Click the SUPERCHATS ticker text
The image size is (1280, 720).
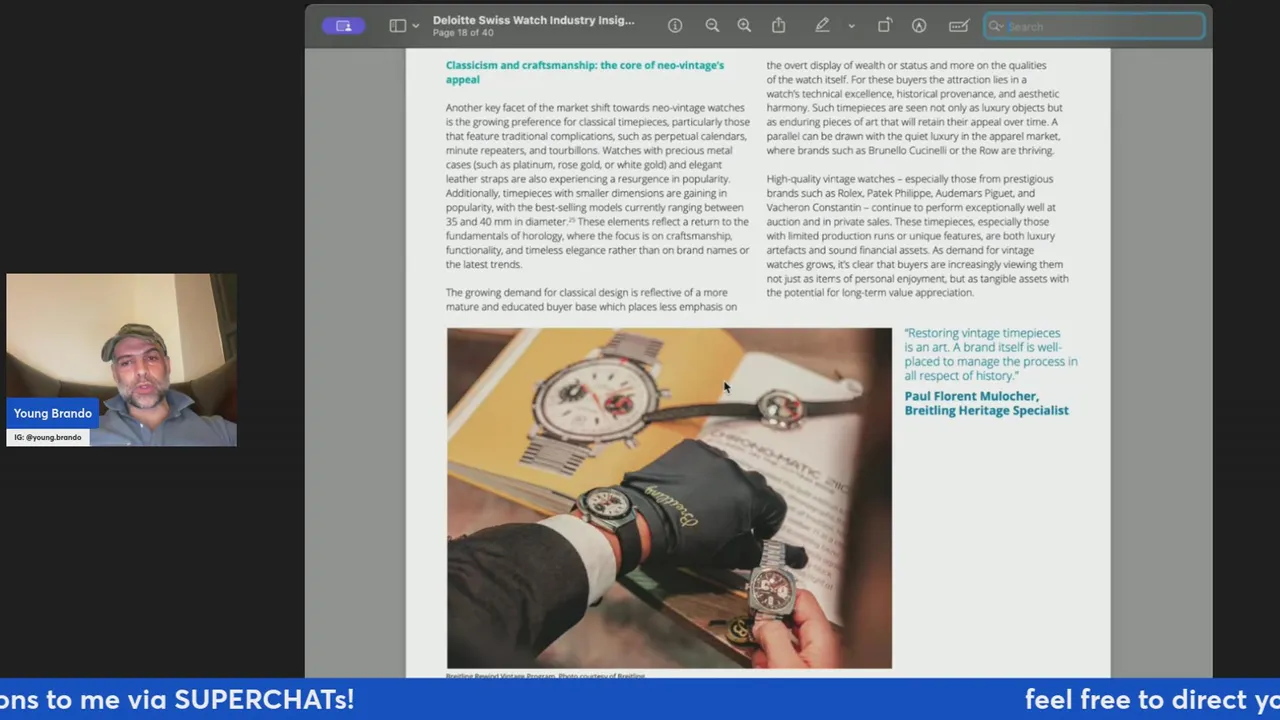(177, 700)
